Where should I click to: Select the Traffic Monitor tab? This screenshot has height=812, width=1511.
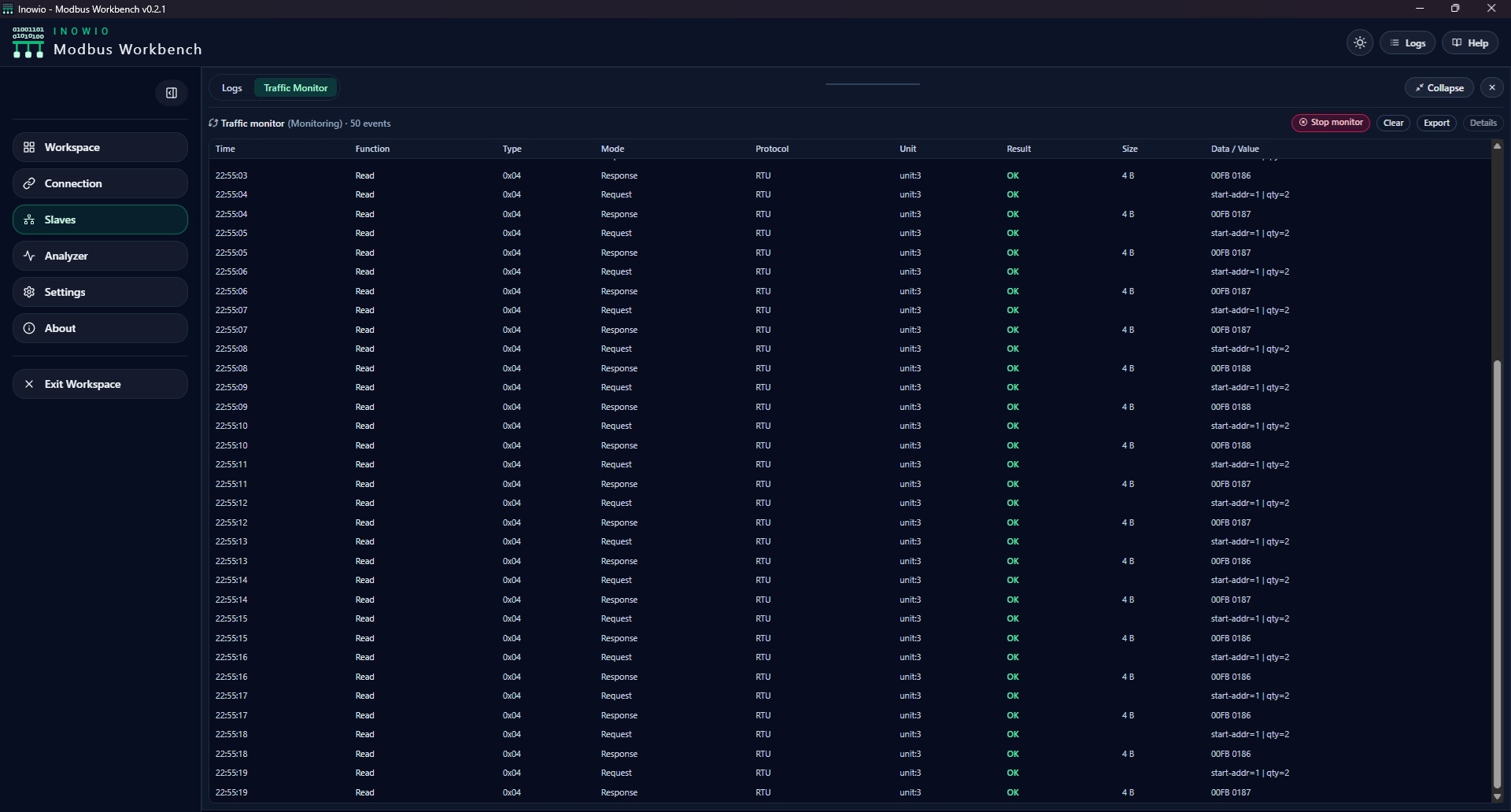click(x=296, y=88)
